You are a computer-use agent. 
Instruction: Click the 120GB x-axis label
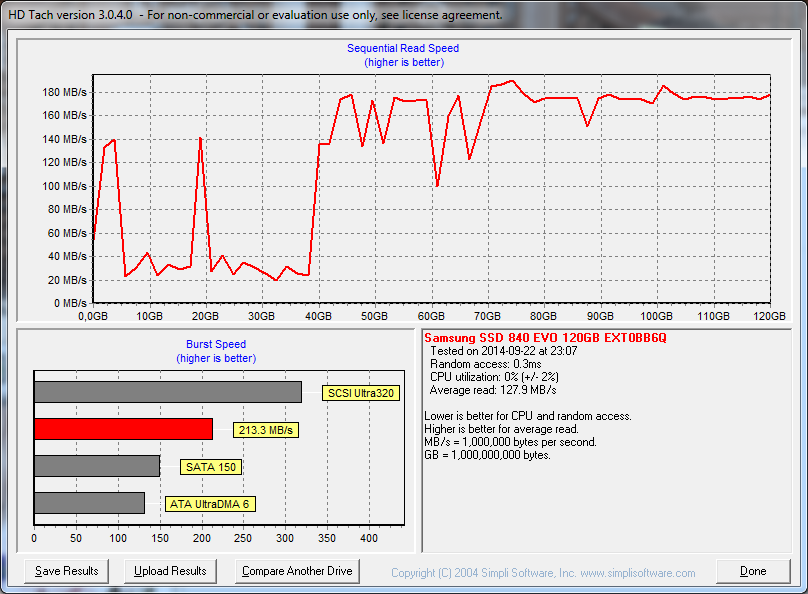click(769, 316)
